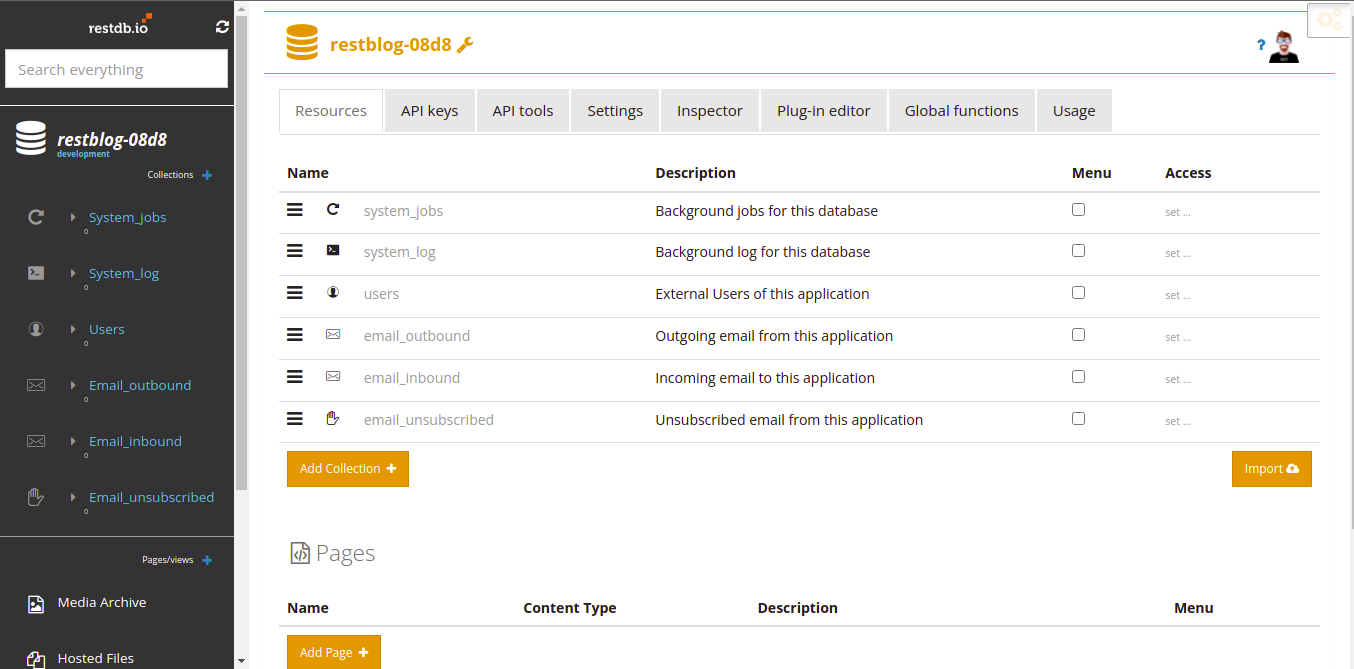The image size is (1354, 669).
Task: Open the Inspector tab
Action: [x=710, y=111]
